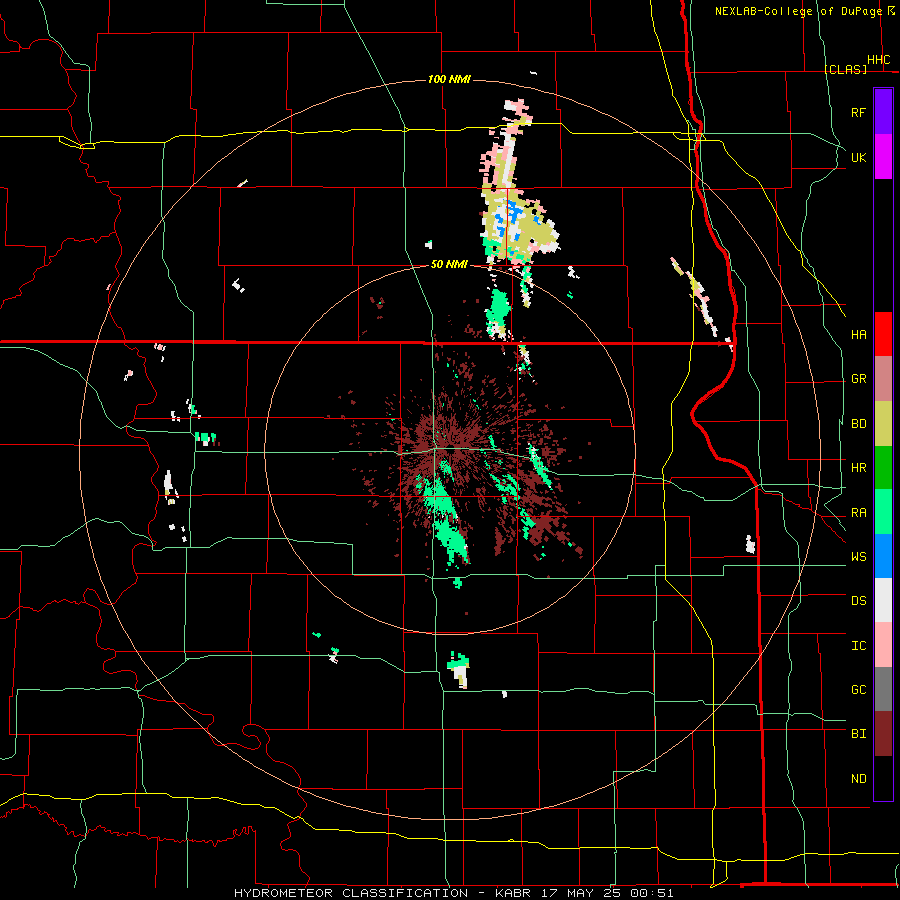Select the blue WS legend band
This screenshot has height=900, width=900.
[x=883, y=556]
